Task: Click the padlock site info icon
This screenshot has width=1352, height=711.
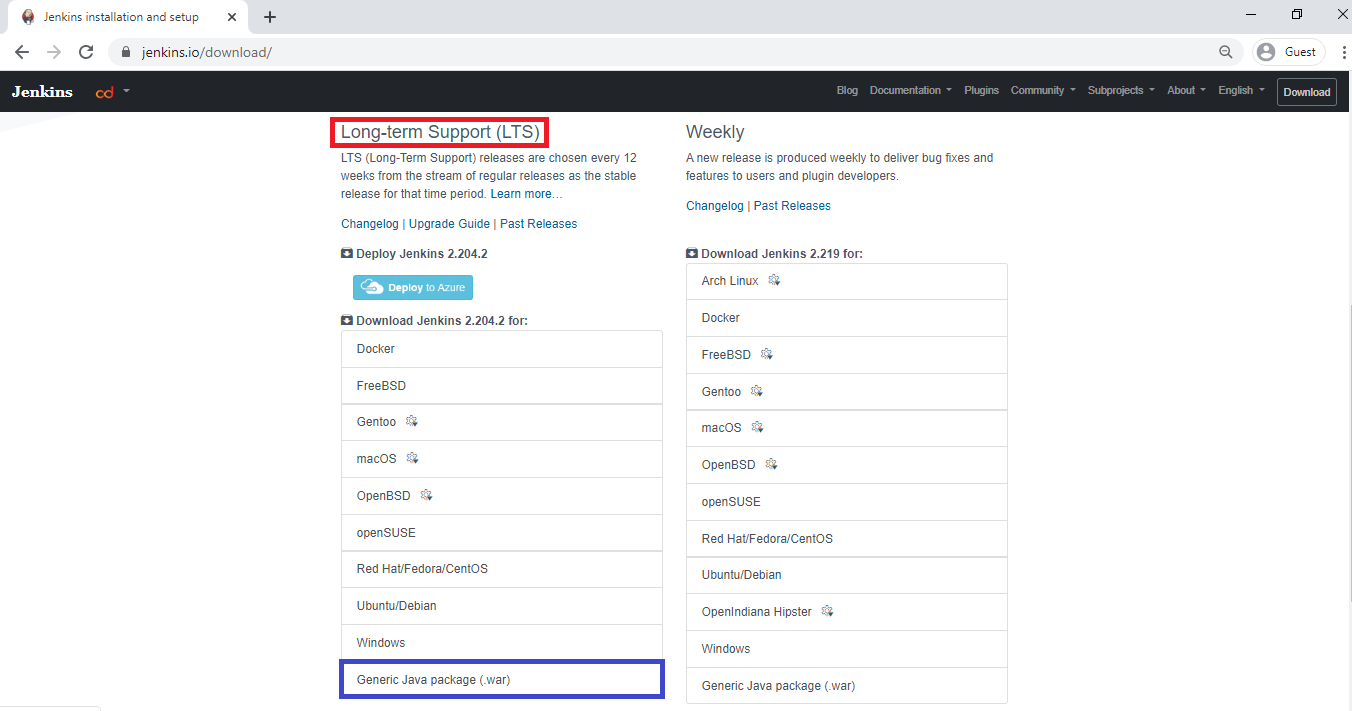Action: coord(126,52)
